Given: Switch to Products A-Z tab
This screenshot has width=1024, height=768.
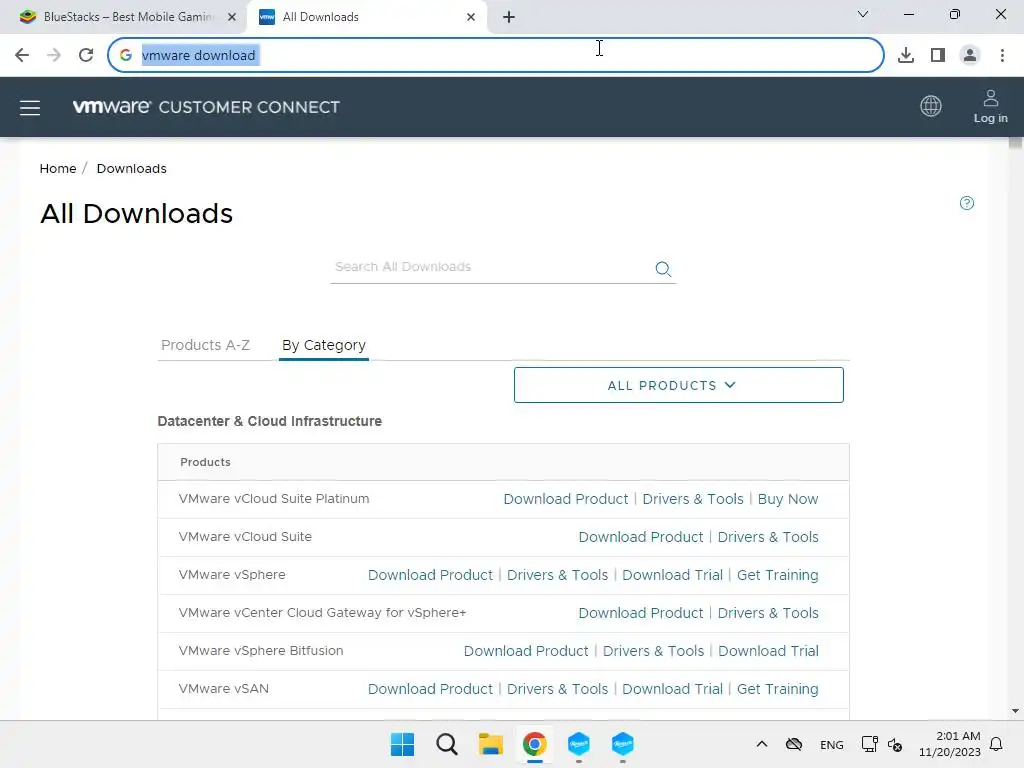Looking at the screenshot, I should pyautogui.click(x=206, y=345).
